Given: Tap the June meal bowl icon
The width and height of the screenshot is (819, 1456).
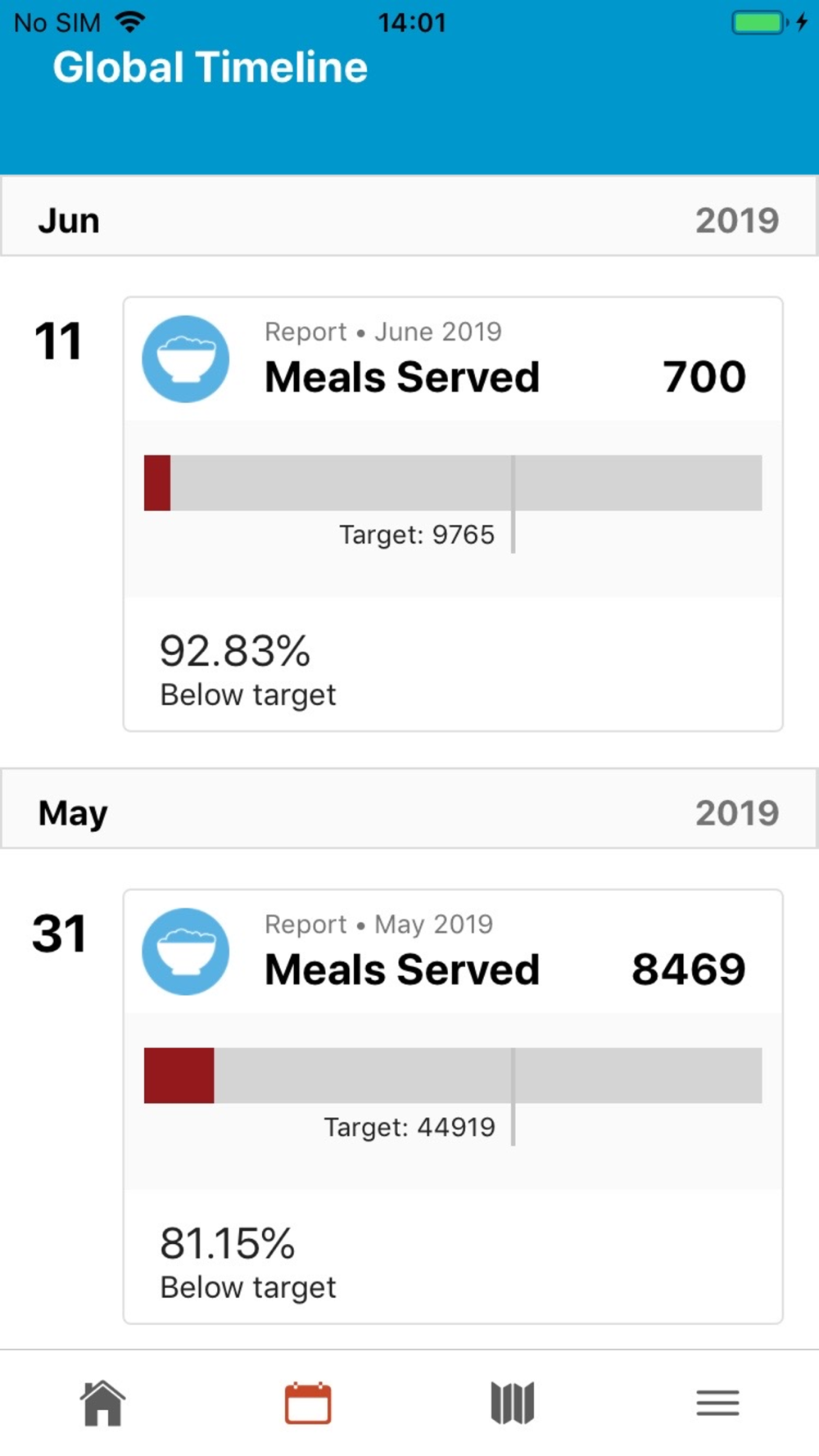Looking at the screenshot, I should [x=186, y=359].
